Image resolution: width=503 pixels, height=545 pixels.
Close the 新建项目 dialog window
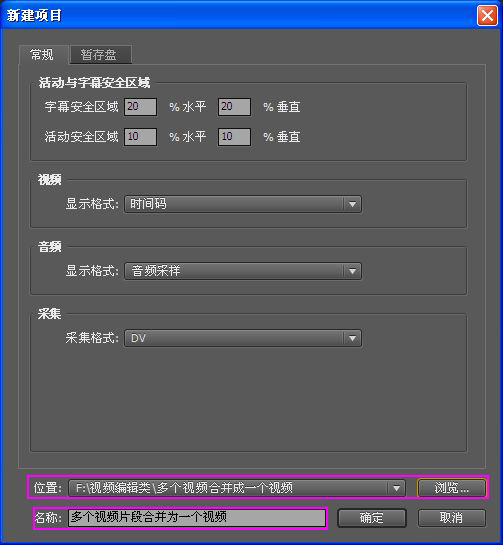pyautogui.click(x=487, y=16)
